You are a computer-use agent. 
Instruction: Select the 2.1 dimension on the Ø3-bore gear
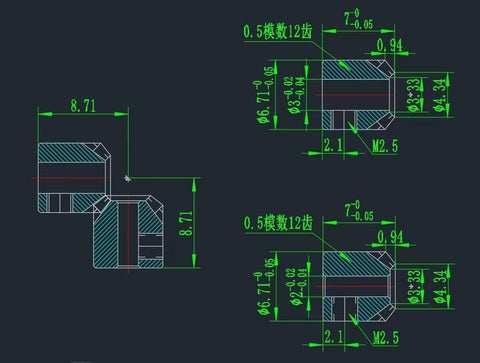pos(333,145)
